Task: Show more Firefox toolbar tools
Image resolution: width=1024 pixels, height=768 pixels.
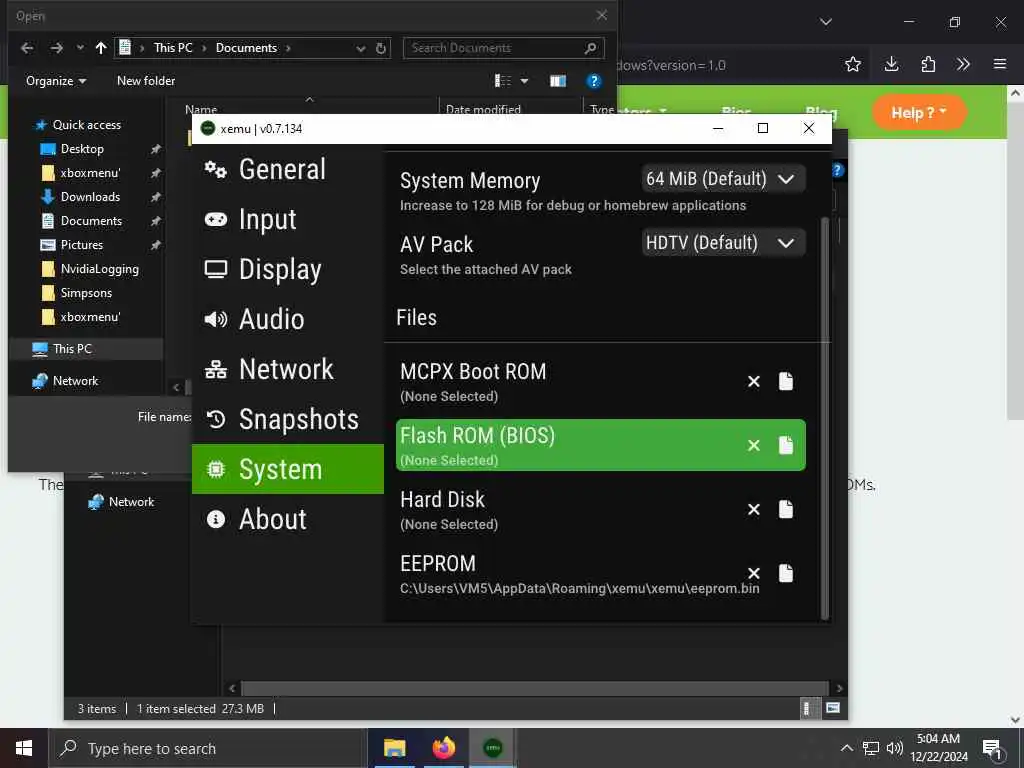Action: tap(963, 64)
